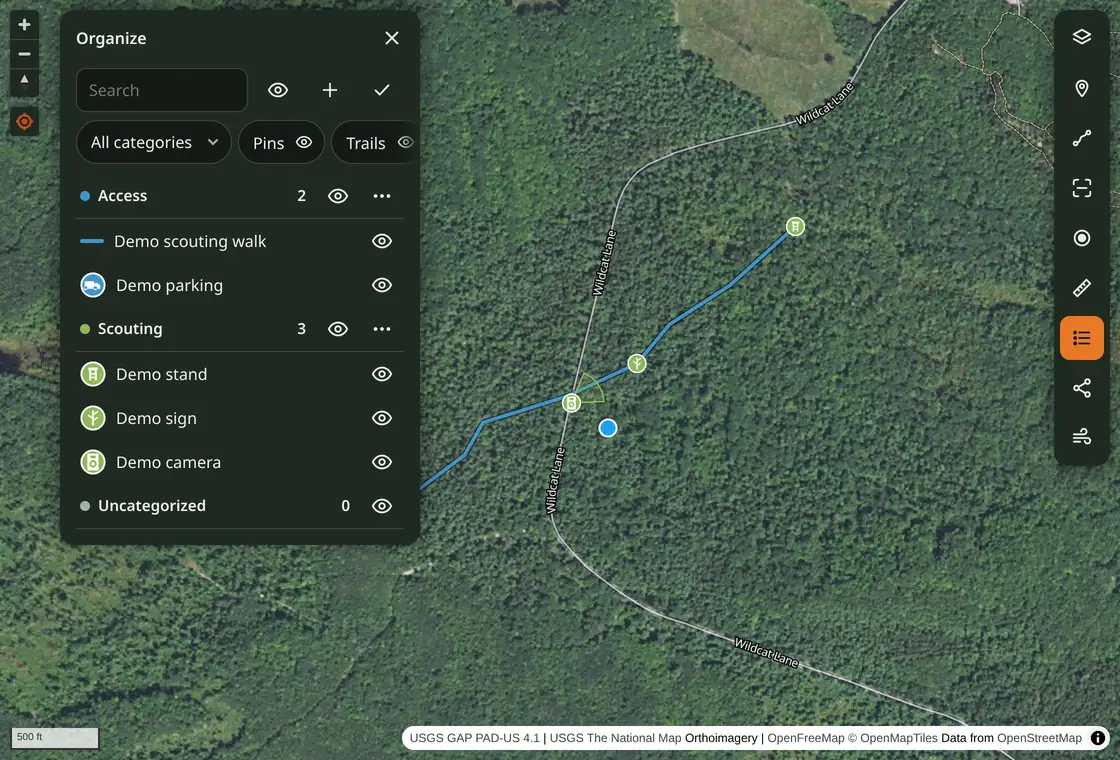
Task: Select Demo parking in list
Action: coord(169,285)
